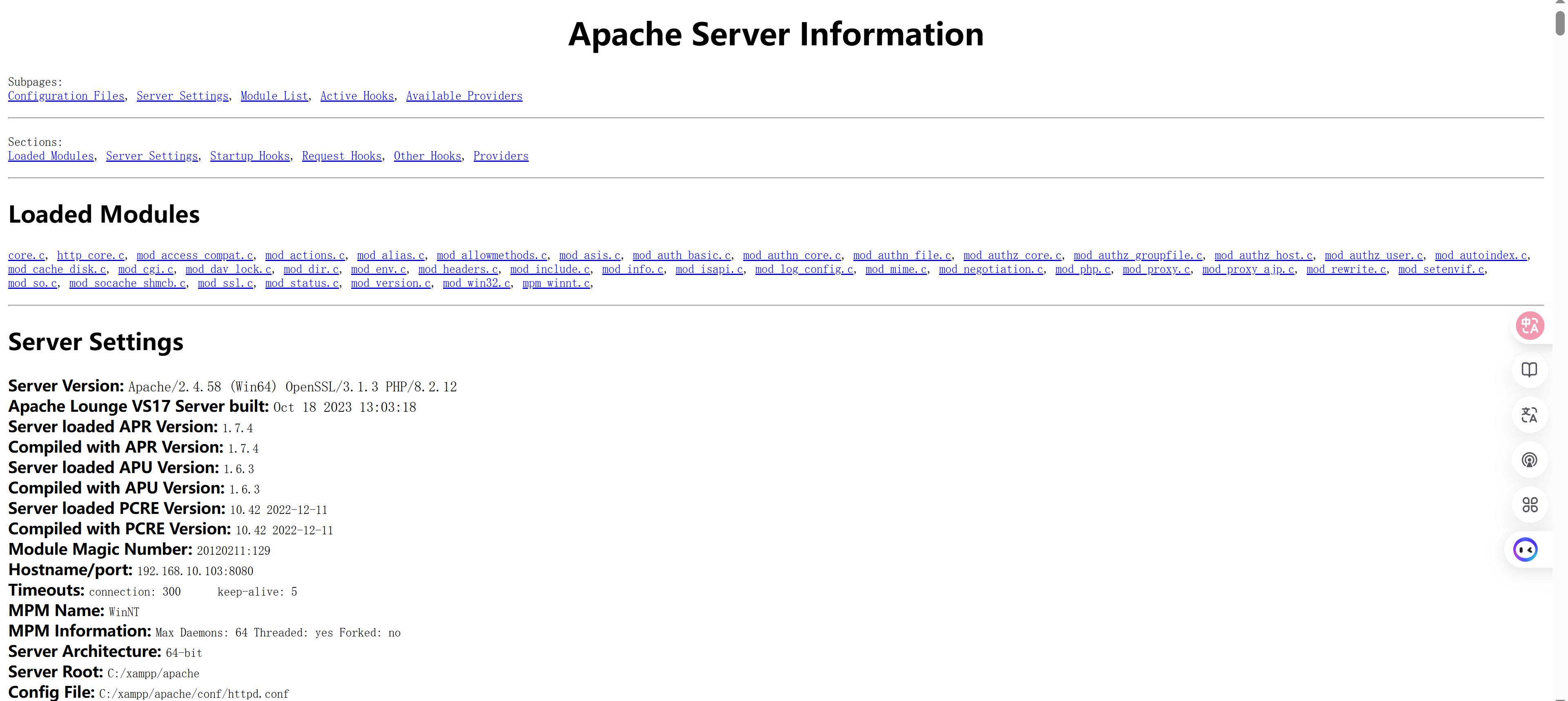Open mod_isapi.c module link
Screen dimensions: 1568x701
pos(709,269)
